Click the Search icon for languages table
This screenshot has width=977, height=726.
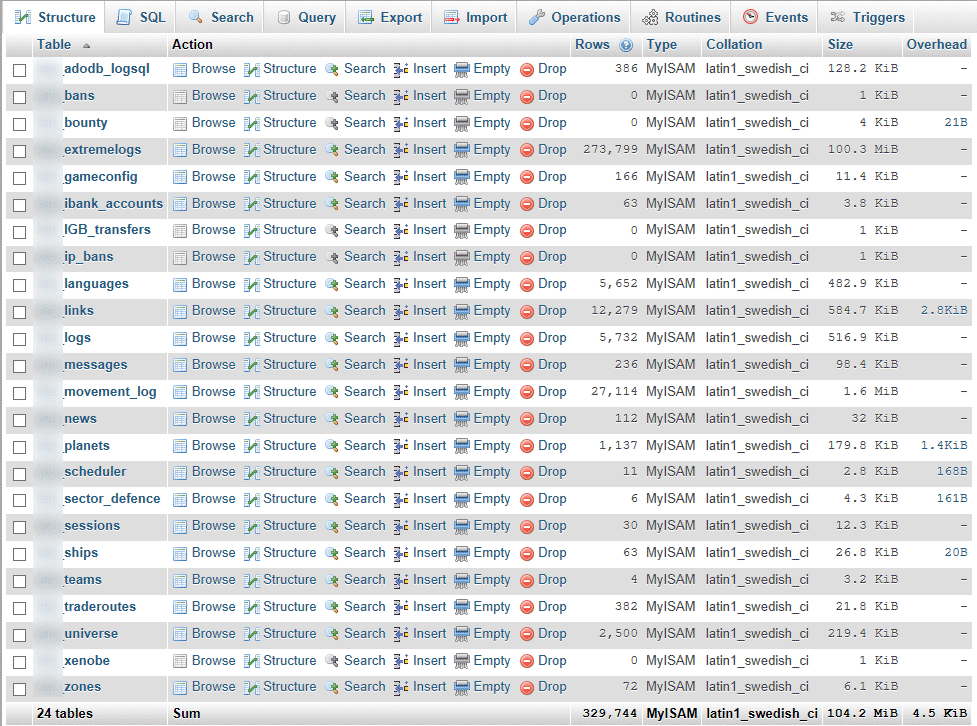click(332, 285)
